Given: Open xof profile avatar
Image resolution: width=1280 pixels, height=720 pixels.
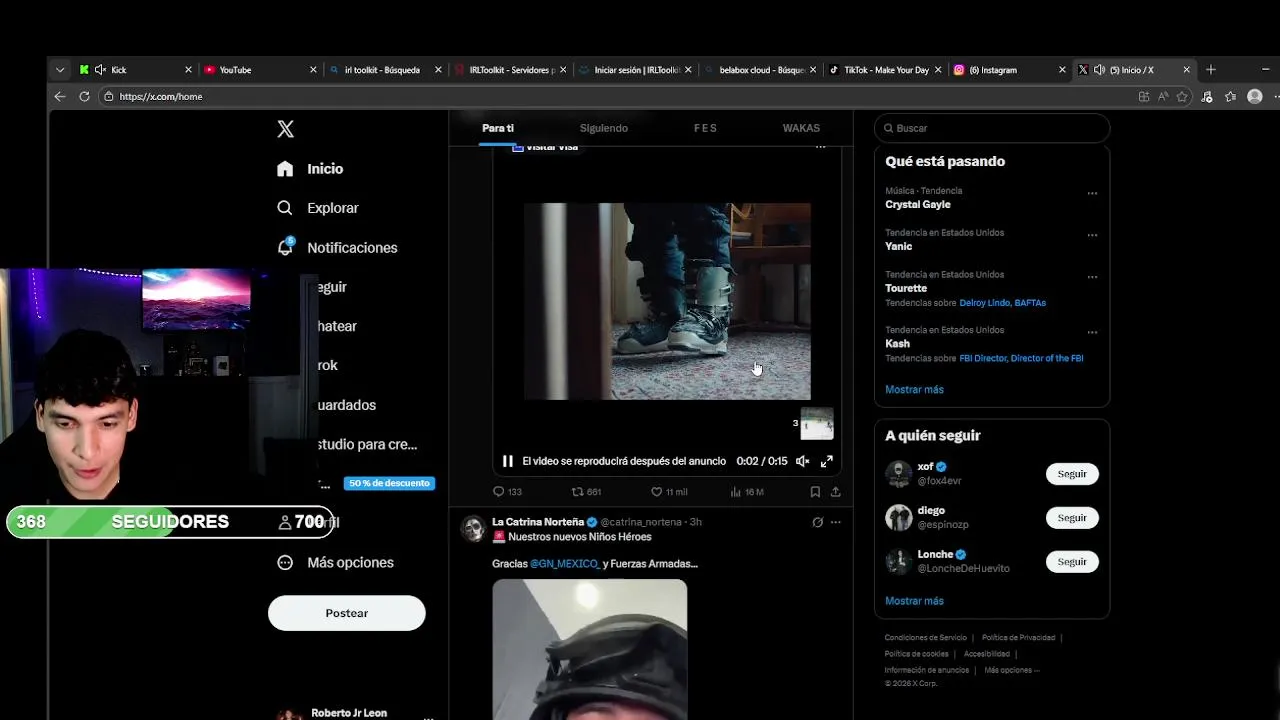Looking at the screenshot, I should pos(899,474).
